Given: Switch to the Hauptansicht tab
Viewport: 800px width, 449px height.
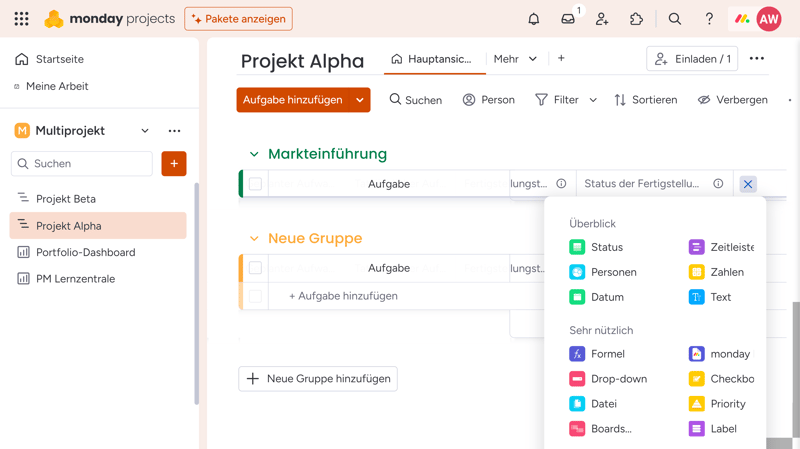Looking at the screenshot, I should click(x=431, y=59).
